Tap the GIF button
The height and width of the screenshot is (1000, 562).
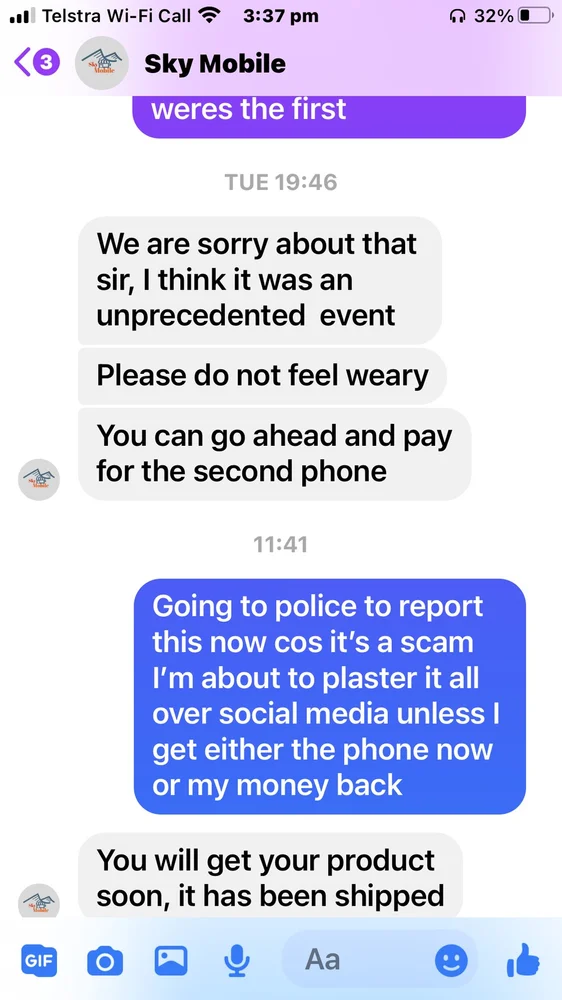39,959
